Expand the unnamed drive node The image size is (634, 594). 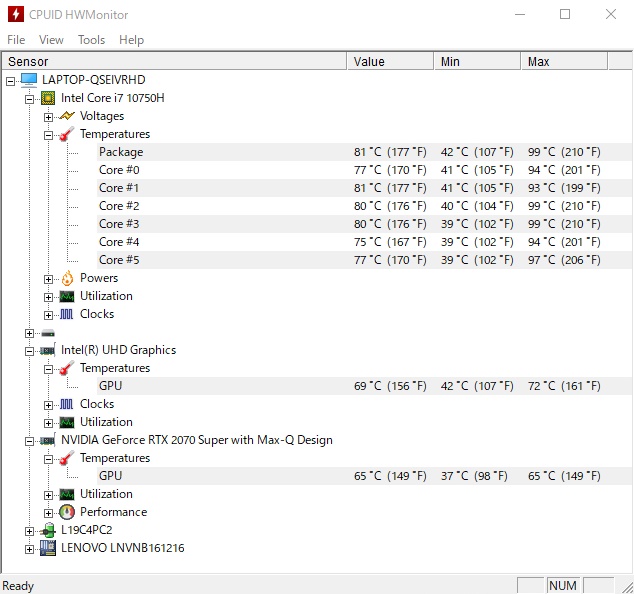(x=30, y=333)
